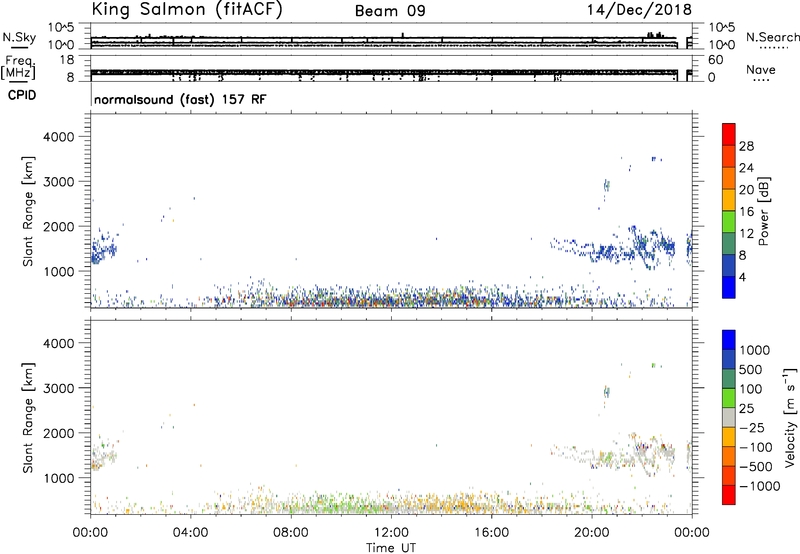Screen dimensions: 800x554
Task: Click the '4' tick on power colorbar
Action: [743, 277]
